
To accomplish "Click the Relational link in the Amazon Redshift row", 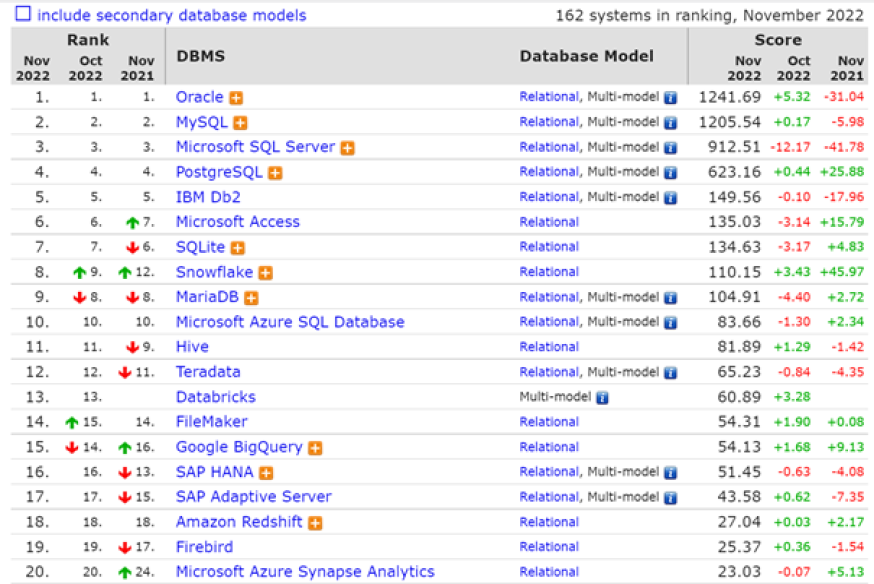I will pyautogui.click(x=549, y=522).
